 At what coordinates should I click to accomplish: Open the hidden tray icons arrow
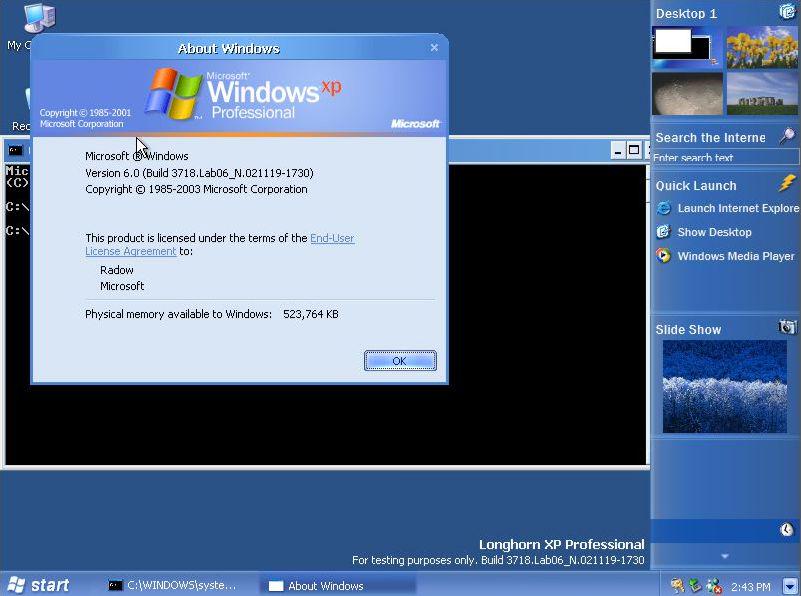click(x=789, y=585)
